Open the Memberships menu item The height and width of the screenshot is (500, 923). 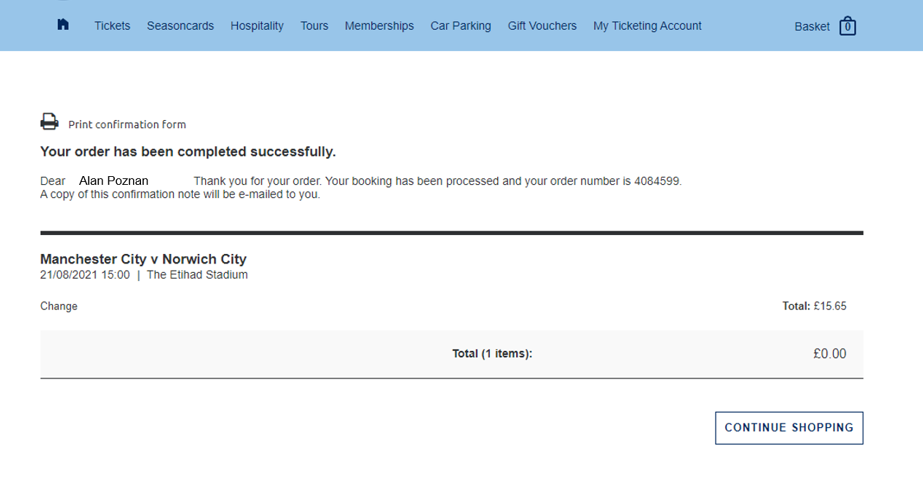[x=379, y=26]
